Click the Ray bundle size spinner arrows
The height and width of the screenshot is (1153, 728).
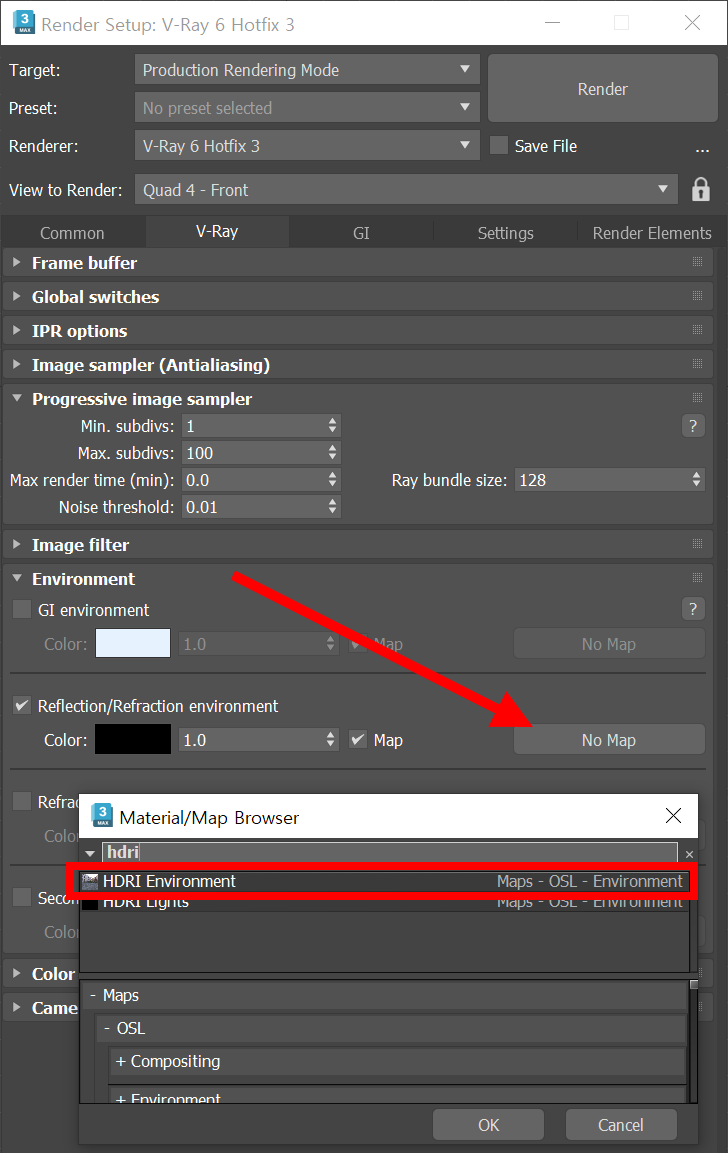coord(696,479)
